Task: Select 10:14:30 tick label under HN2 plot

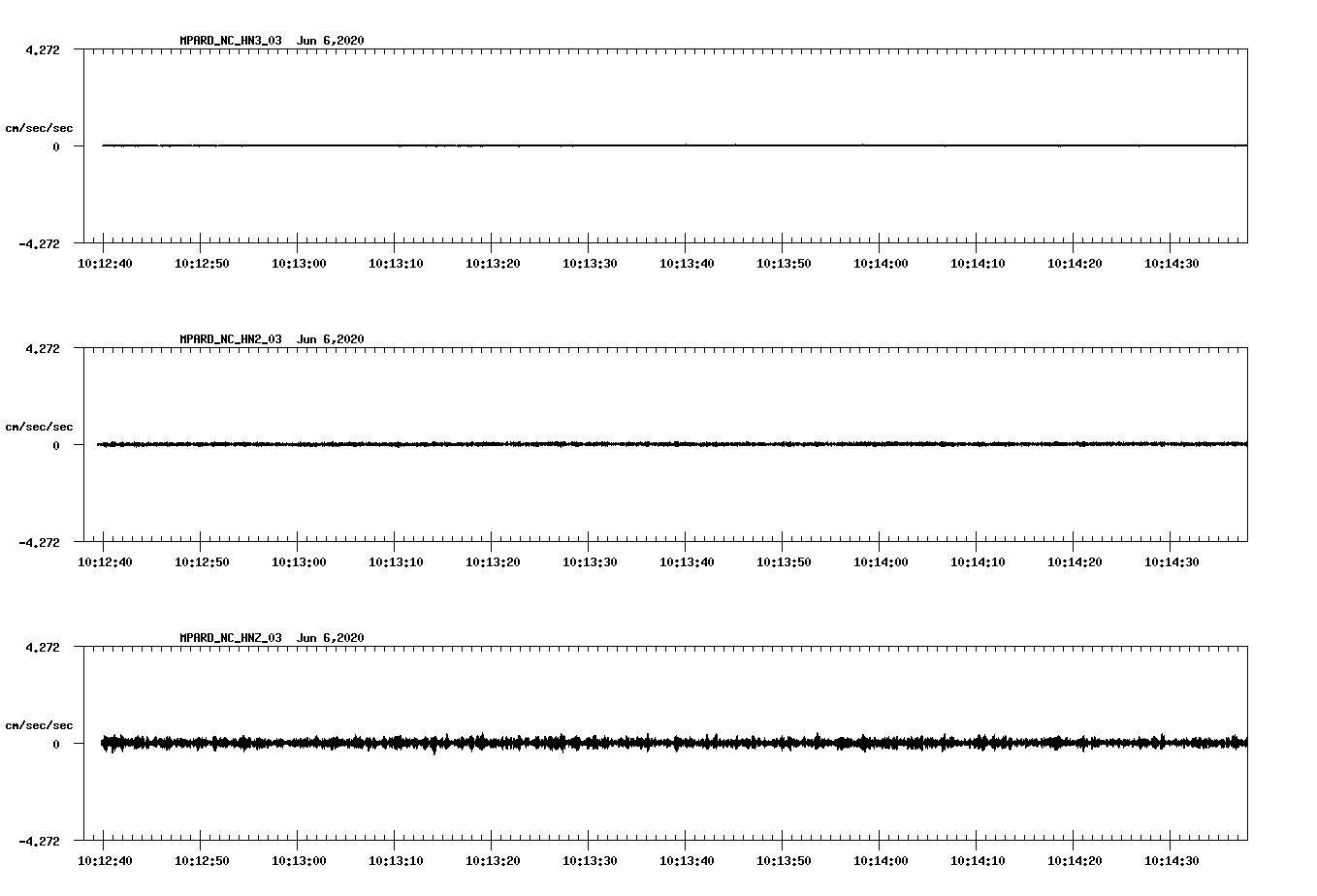Action: (1172, 562)
